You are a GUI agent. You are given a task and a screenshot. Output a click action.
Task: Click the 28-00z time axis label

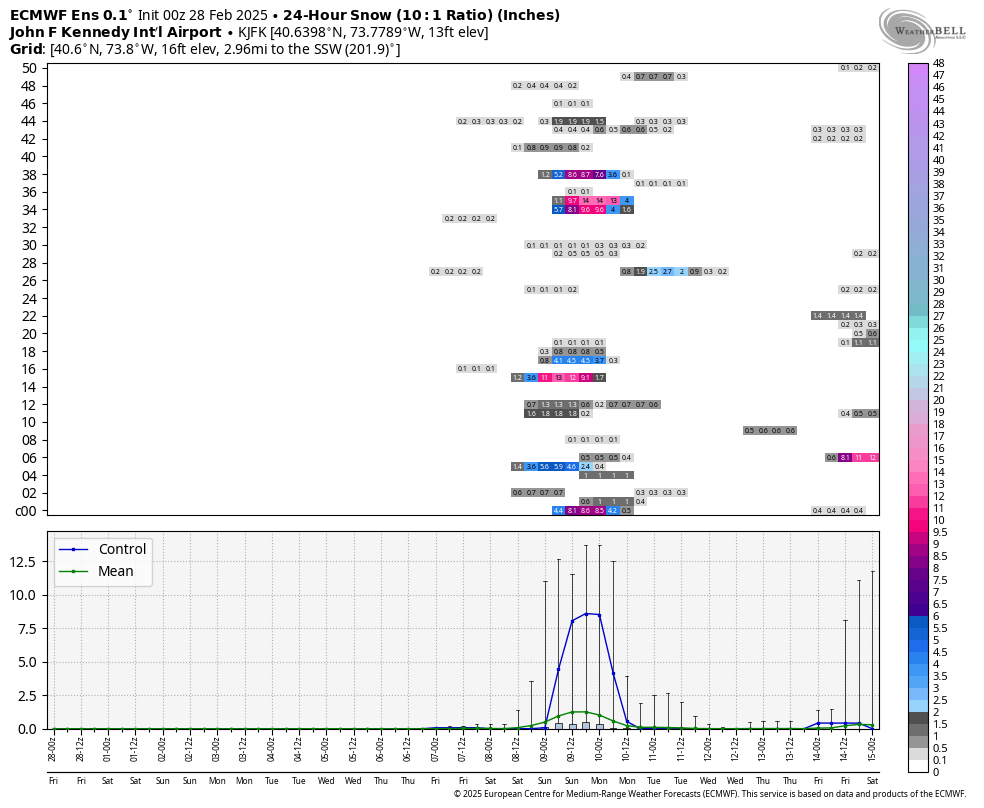[53, 750]
